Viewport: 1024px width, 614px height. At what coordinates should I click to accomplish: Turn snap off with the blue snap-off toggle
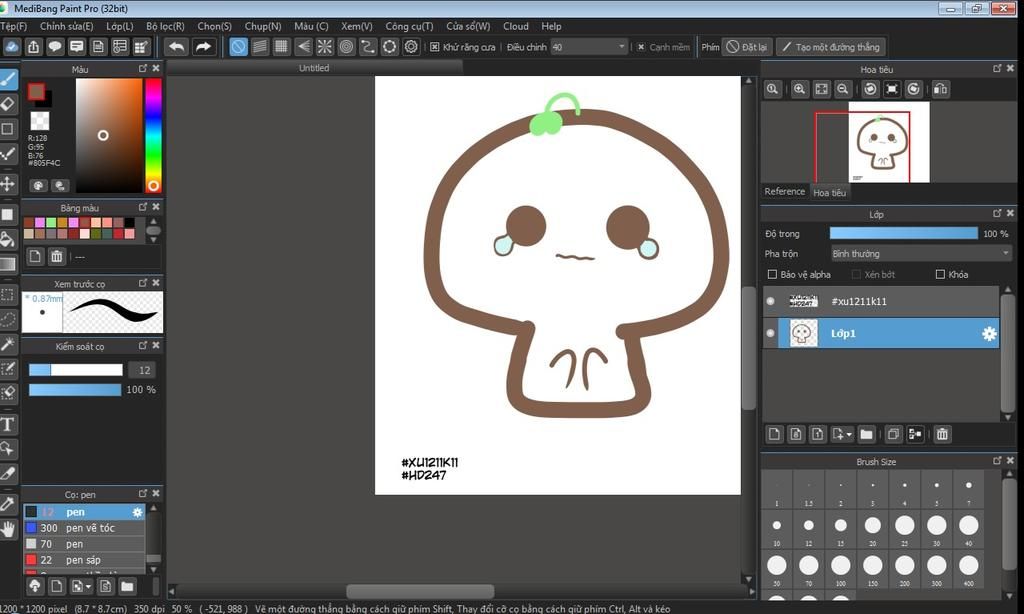(238, 47)
